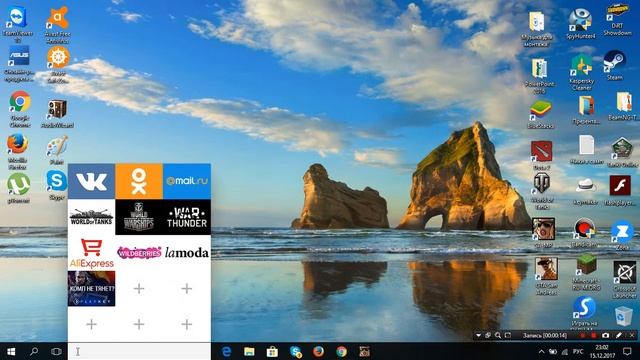The height and width of the screenshot is (360, 640).
Task: Open the orange sun wheel desktop shortcut
Action: [58, 64]
